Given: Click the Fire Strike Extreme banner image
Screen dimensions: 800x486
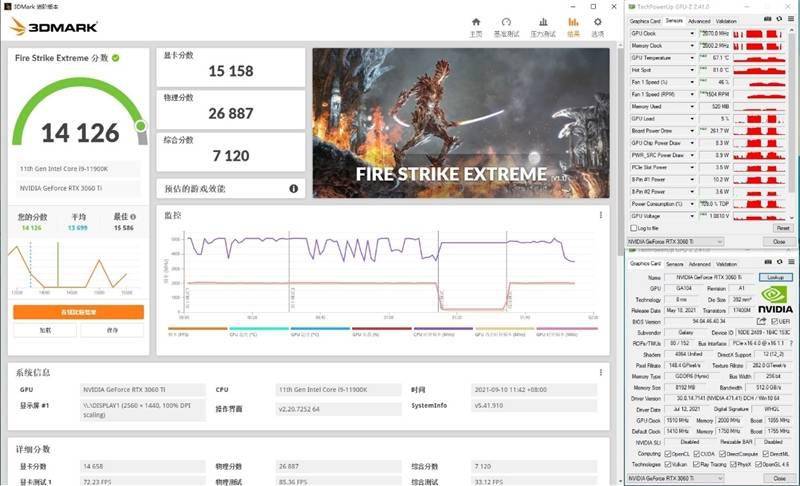Looking at the screenshot, I should 461,123.
